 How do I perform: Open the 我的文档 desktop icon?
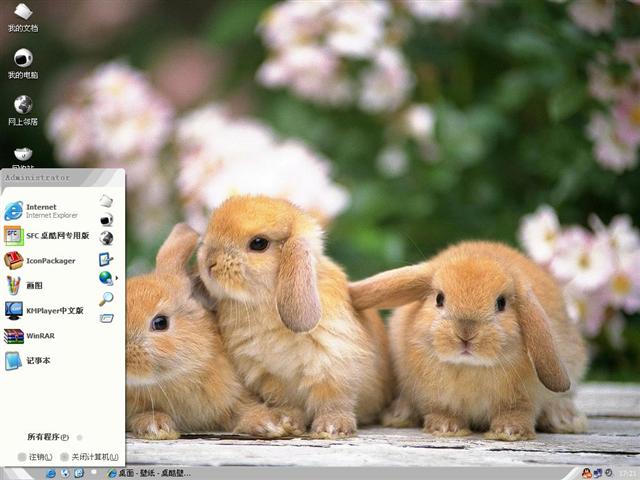[23, 18]
